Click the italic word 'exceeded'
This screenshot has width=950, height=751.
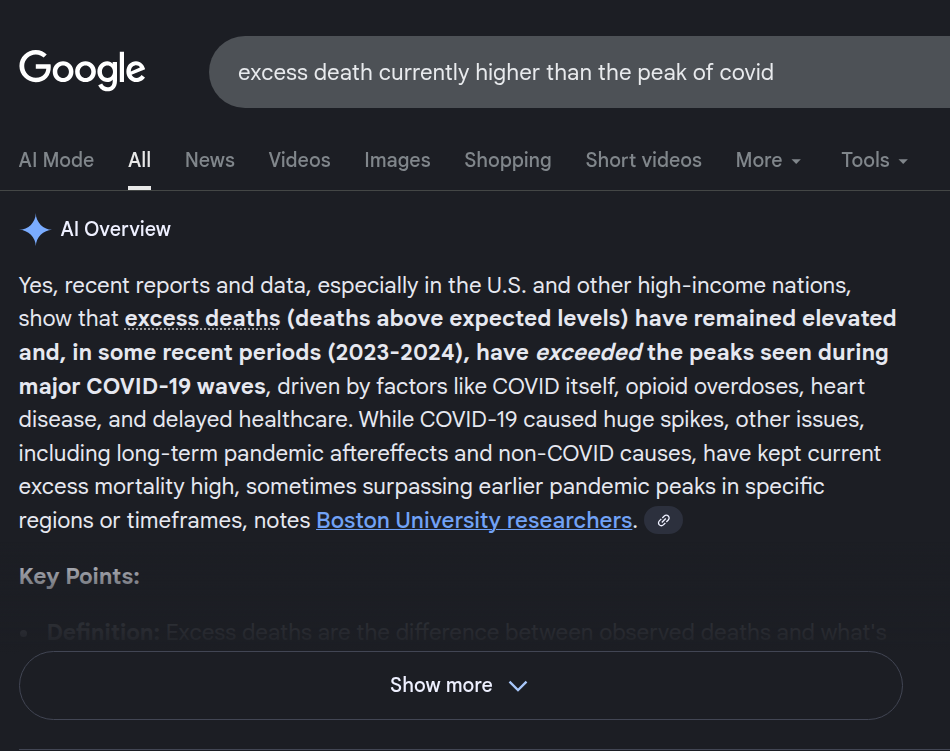(588, 352)
